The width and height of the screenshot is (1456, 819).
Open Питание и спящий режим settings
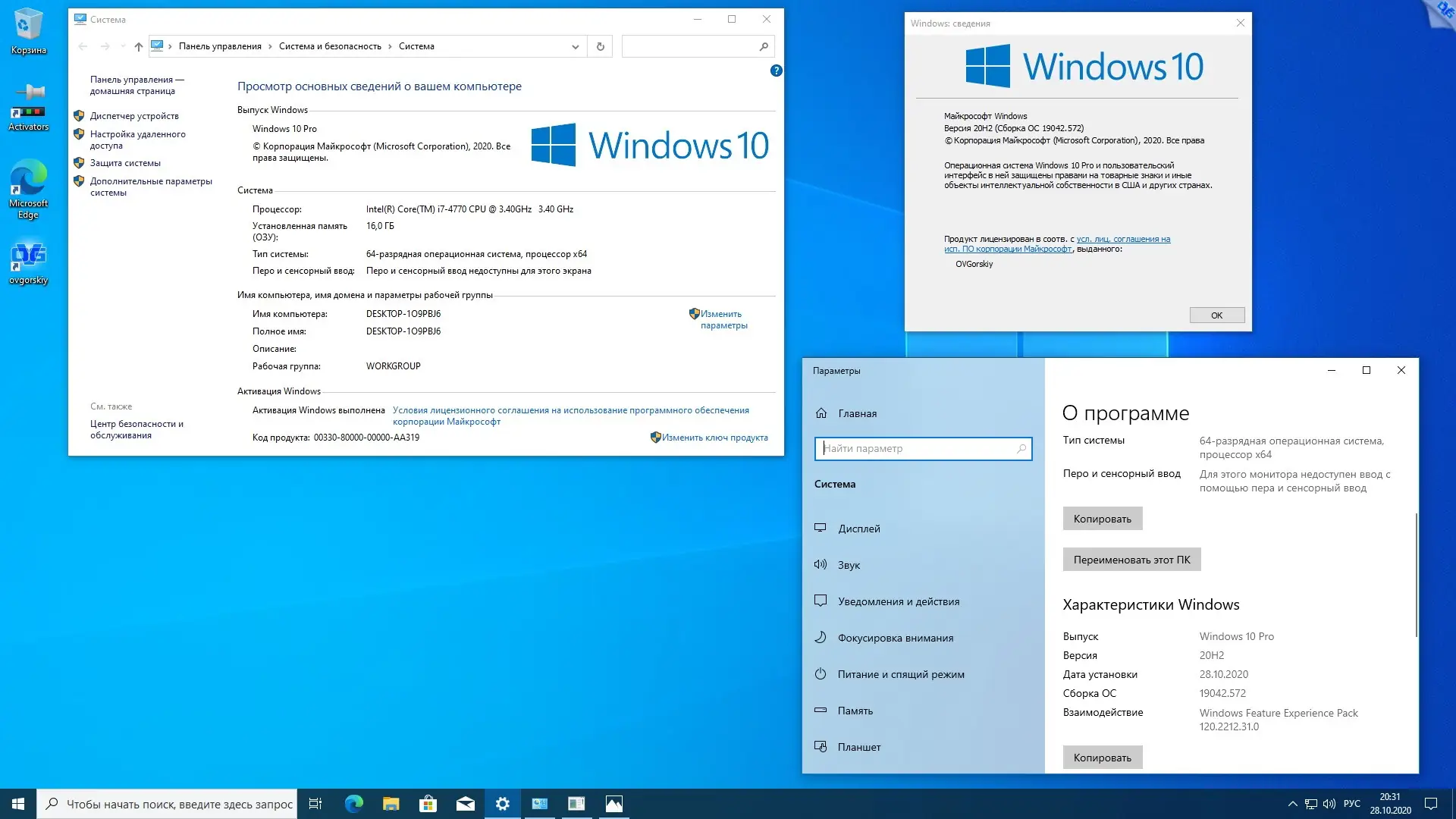pyautogui.click(x=900, y=674)
